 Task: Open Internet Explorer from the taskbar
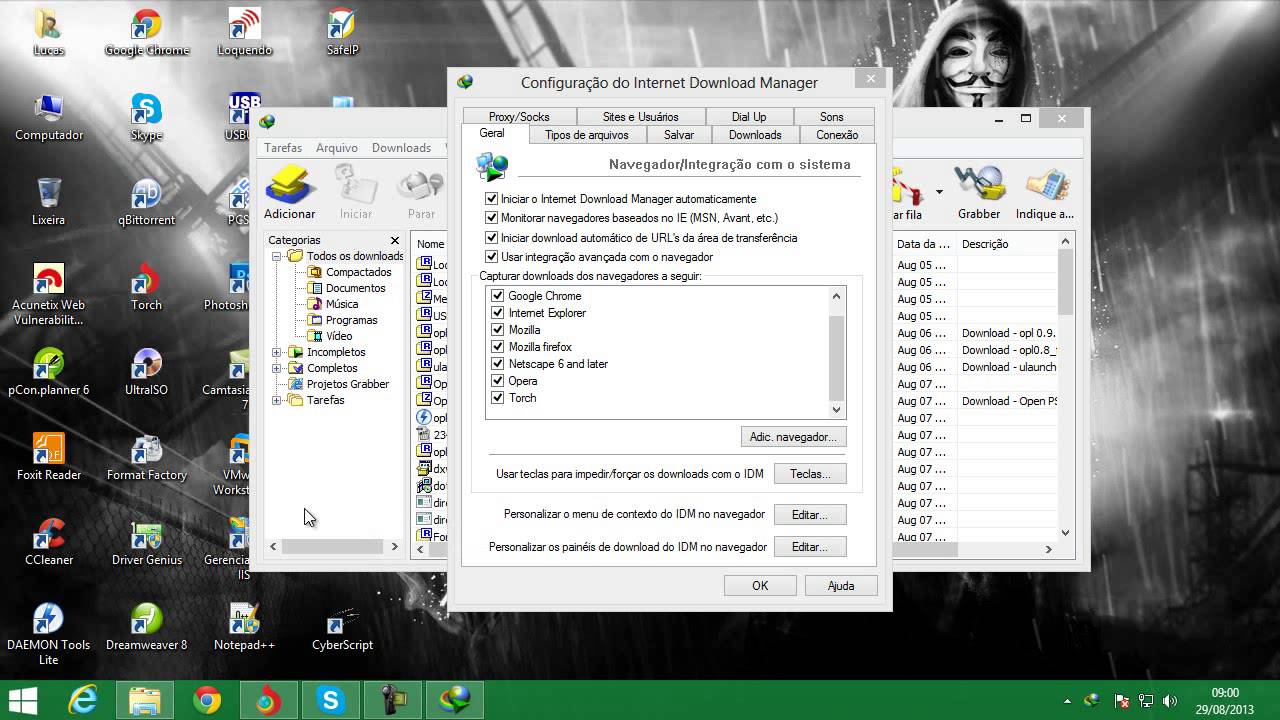(x=82, y=700)
